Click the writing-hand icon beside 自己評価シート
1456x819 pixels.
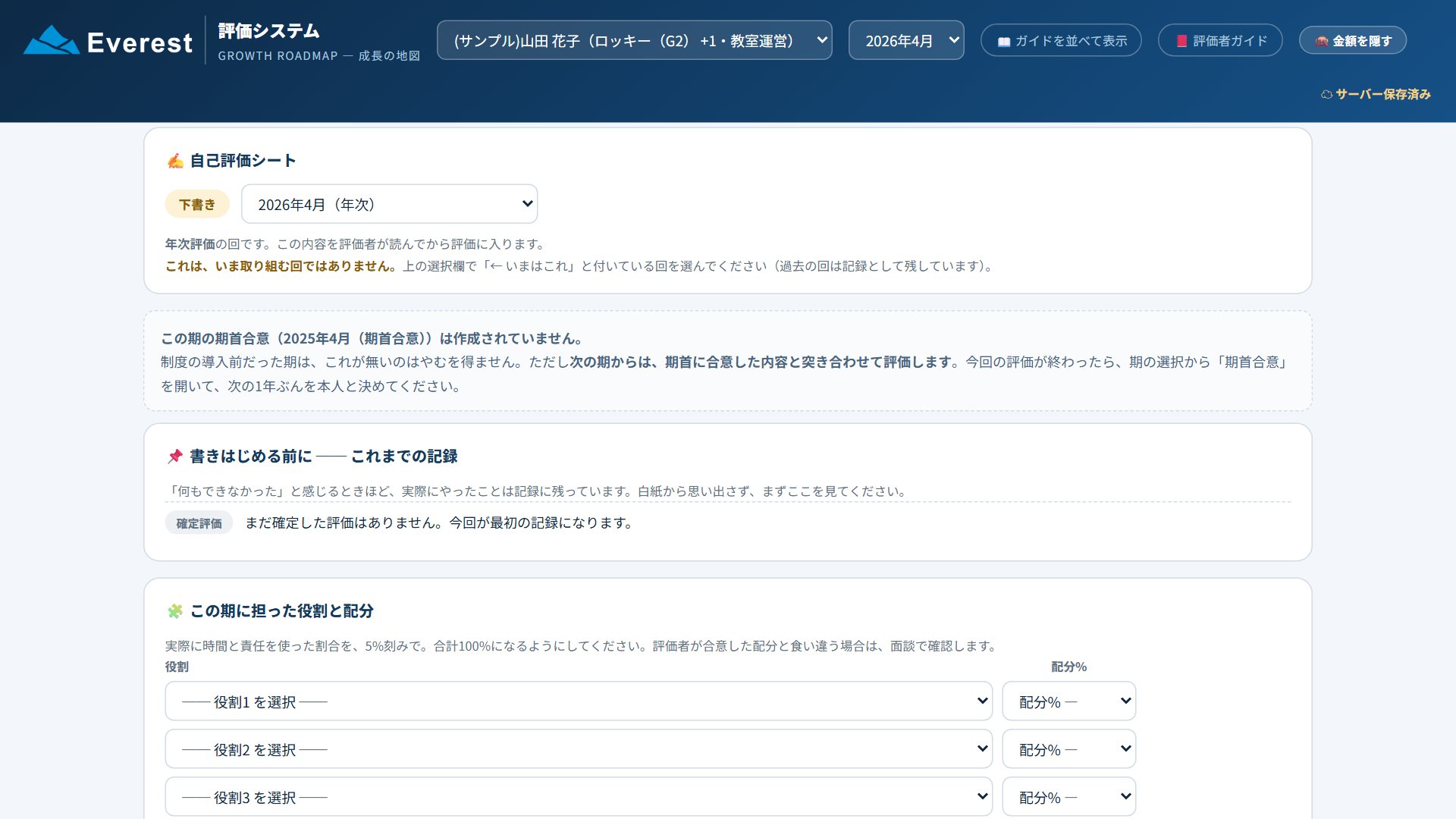coord(175,161)
